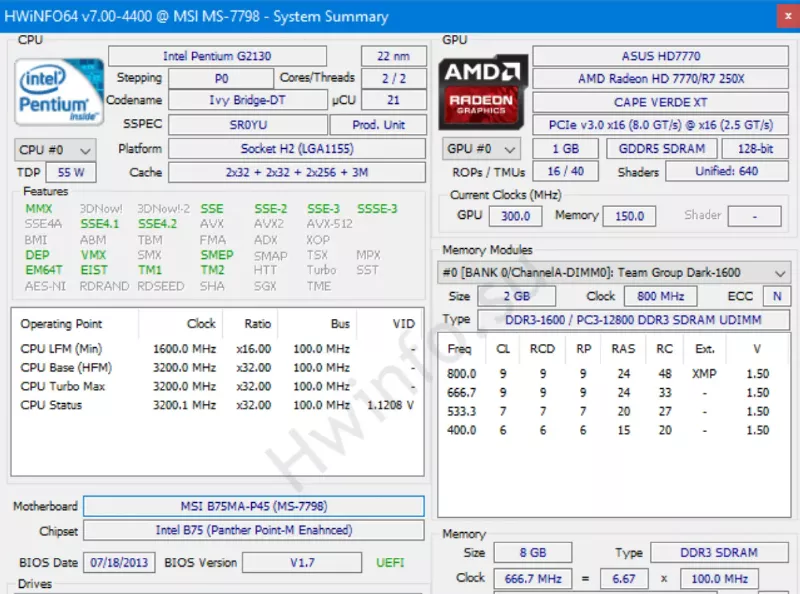
Task: Open the GPU #0 dropdown
Action: click(x=481, y=149)
